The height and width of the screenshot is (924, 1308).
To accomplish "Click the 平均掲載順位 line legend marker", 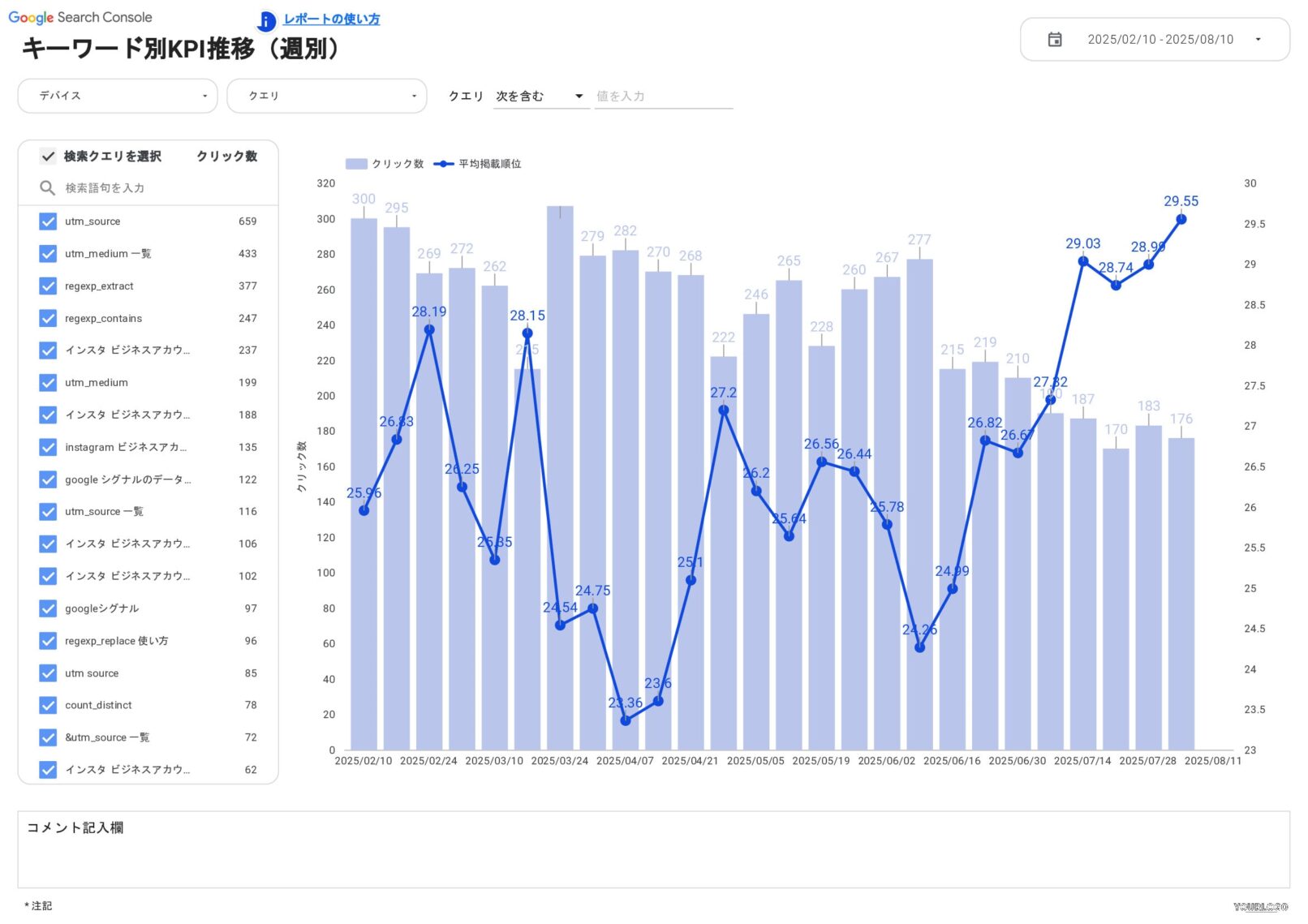I will [443, 164].
